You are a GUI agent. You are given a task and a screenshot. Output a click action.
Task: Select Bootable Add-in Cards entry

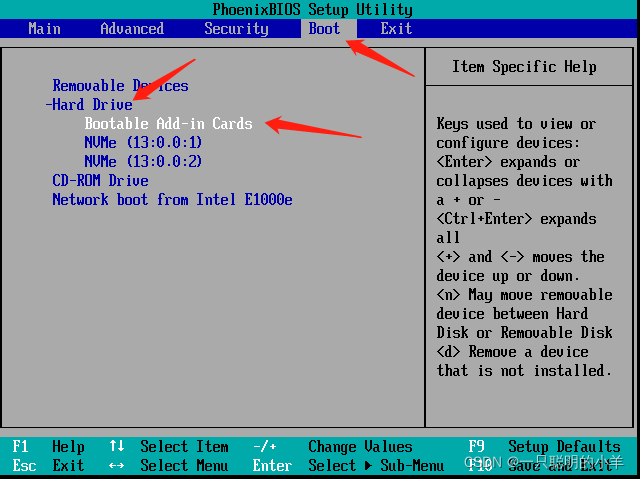pos(168,124)
